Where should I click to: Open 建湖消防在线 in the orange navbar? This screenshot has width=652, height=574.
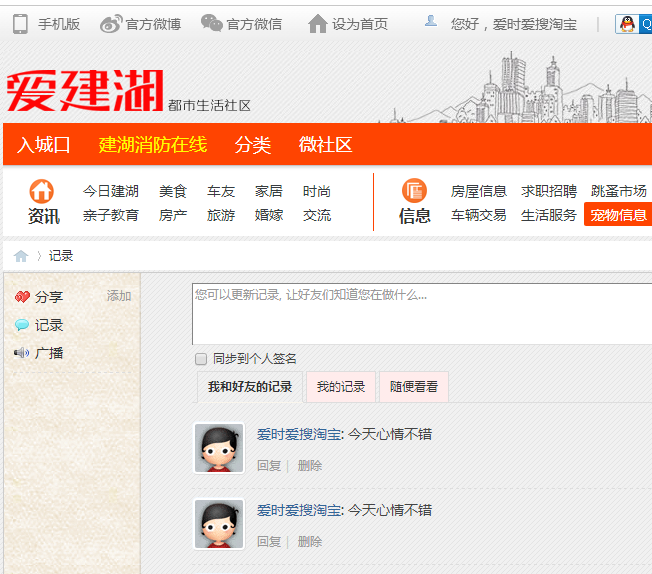[152, 144]
